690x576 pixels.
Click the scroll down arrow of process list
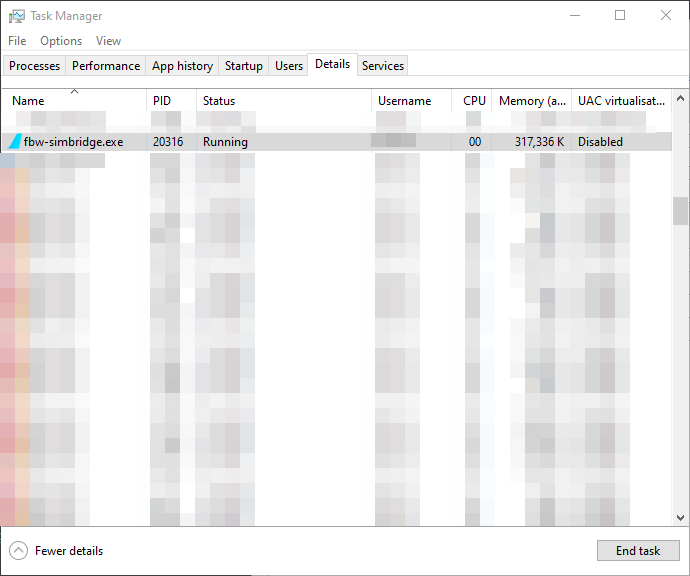681,518
